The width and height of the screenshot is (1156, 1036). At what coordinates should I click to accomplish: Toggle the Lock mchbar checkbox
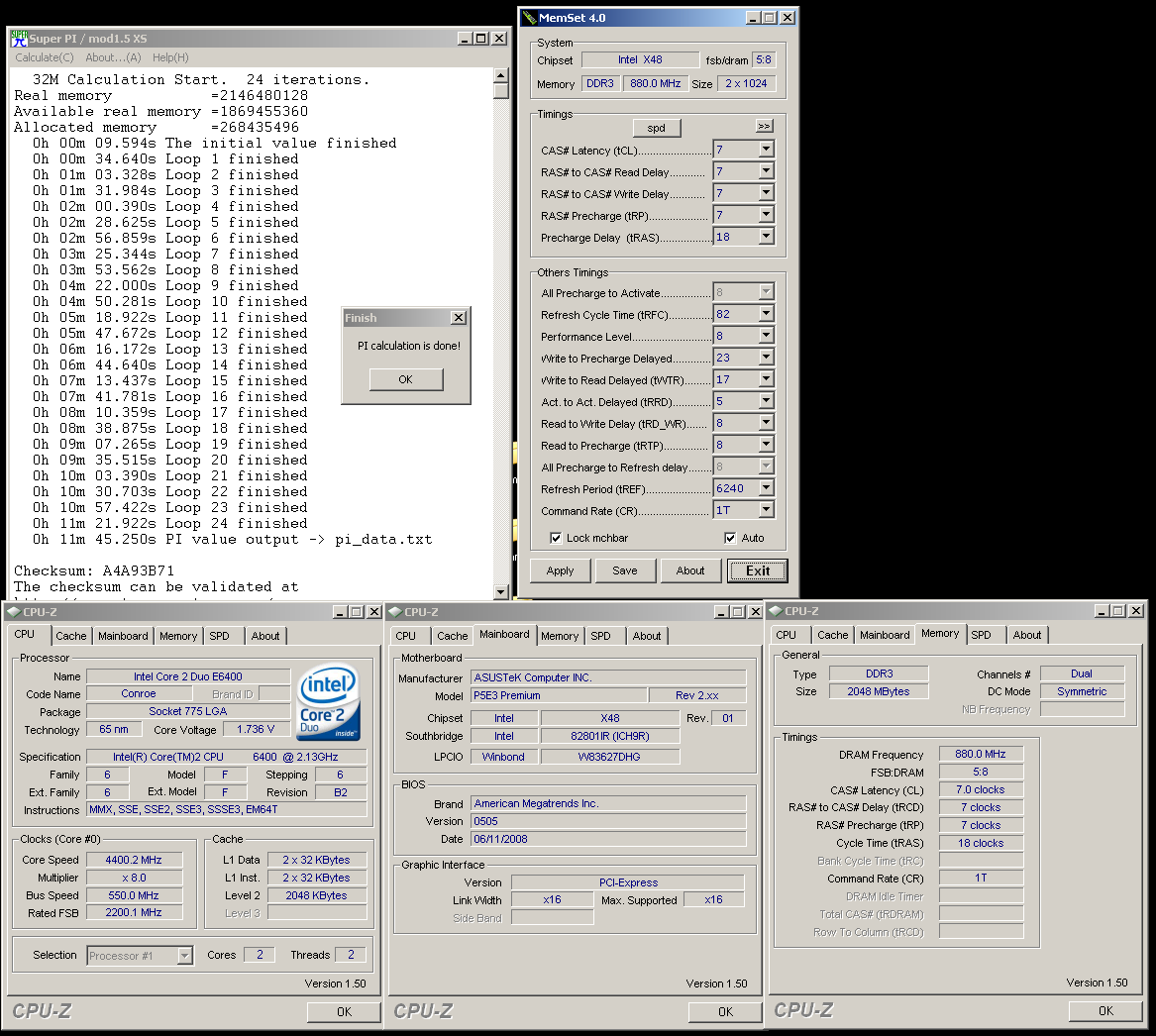tap(556, 538)
